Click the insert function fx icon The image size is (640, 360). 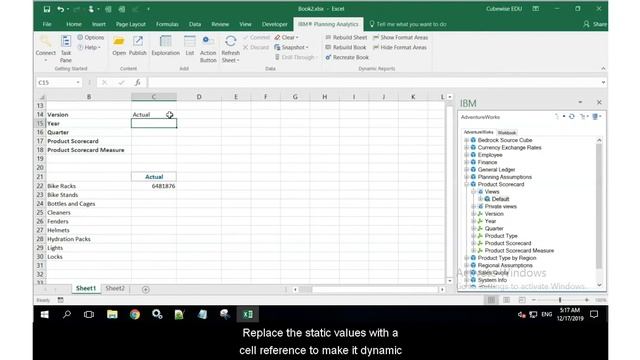pos(138,82)
